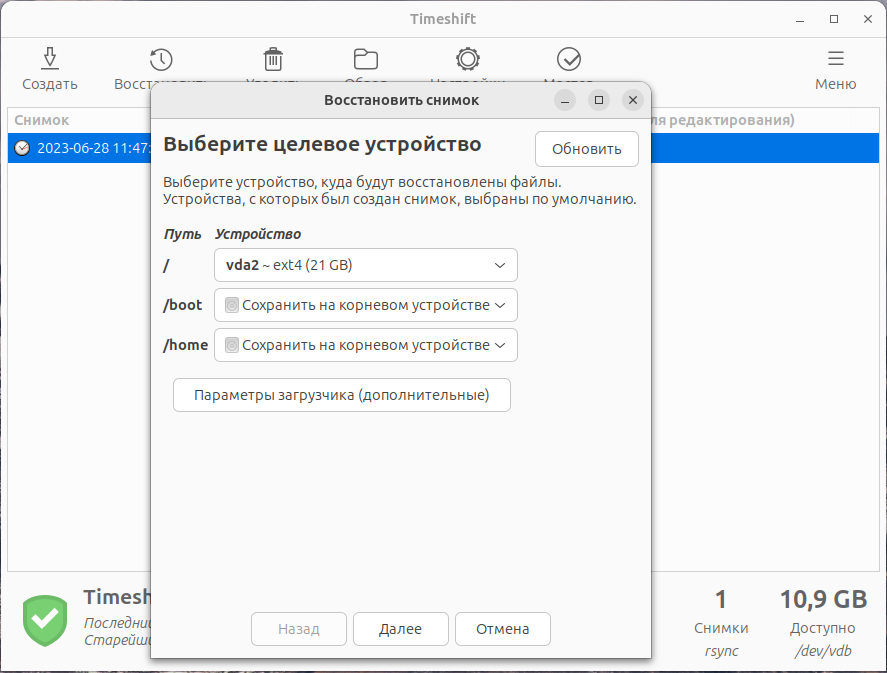Viewport: 887px width, 673px height.
Task: Open settings via the gear icon in toolbar
Action: [x=468, y=59]
